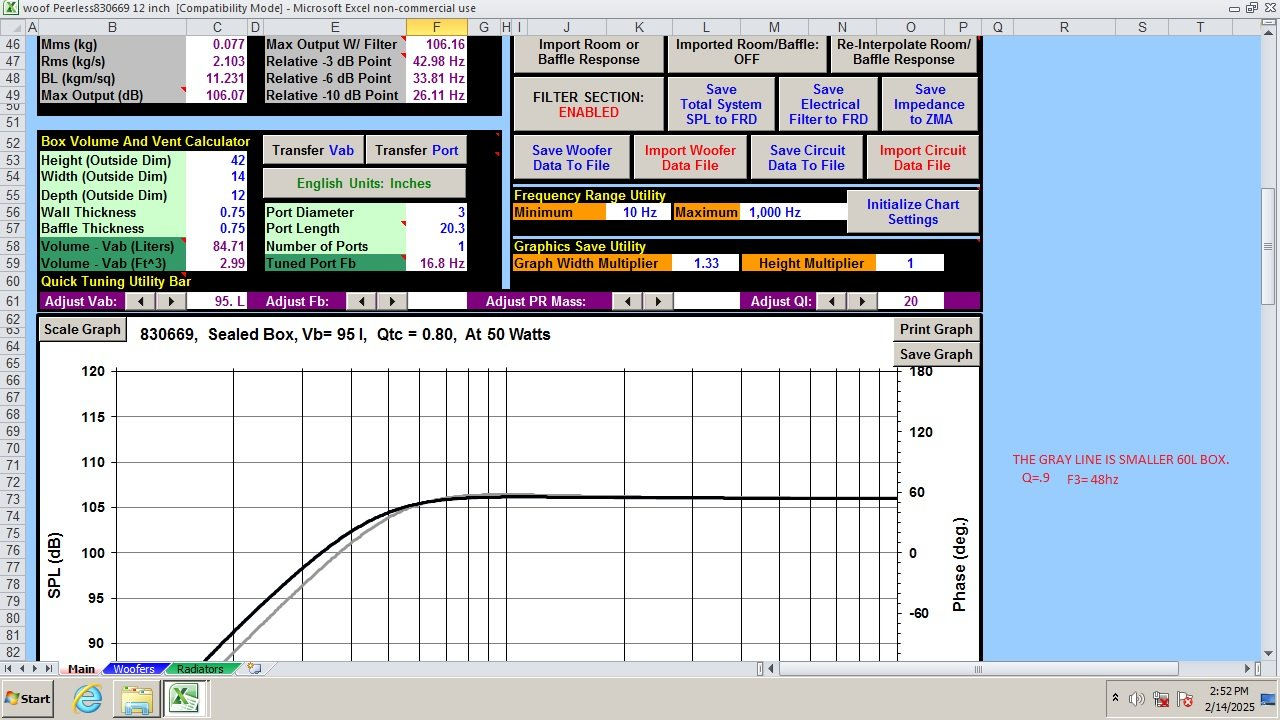Viewport: 1280px width, 720px height.
Task: Click the Graph Width Multiplier value field
Action: coord(705,263)
